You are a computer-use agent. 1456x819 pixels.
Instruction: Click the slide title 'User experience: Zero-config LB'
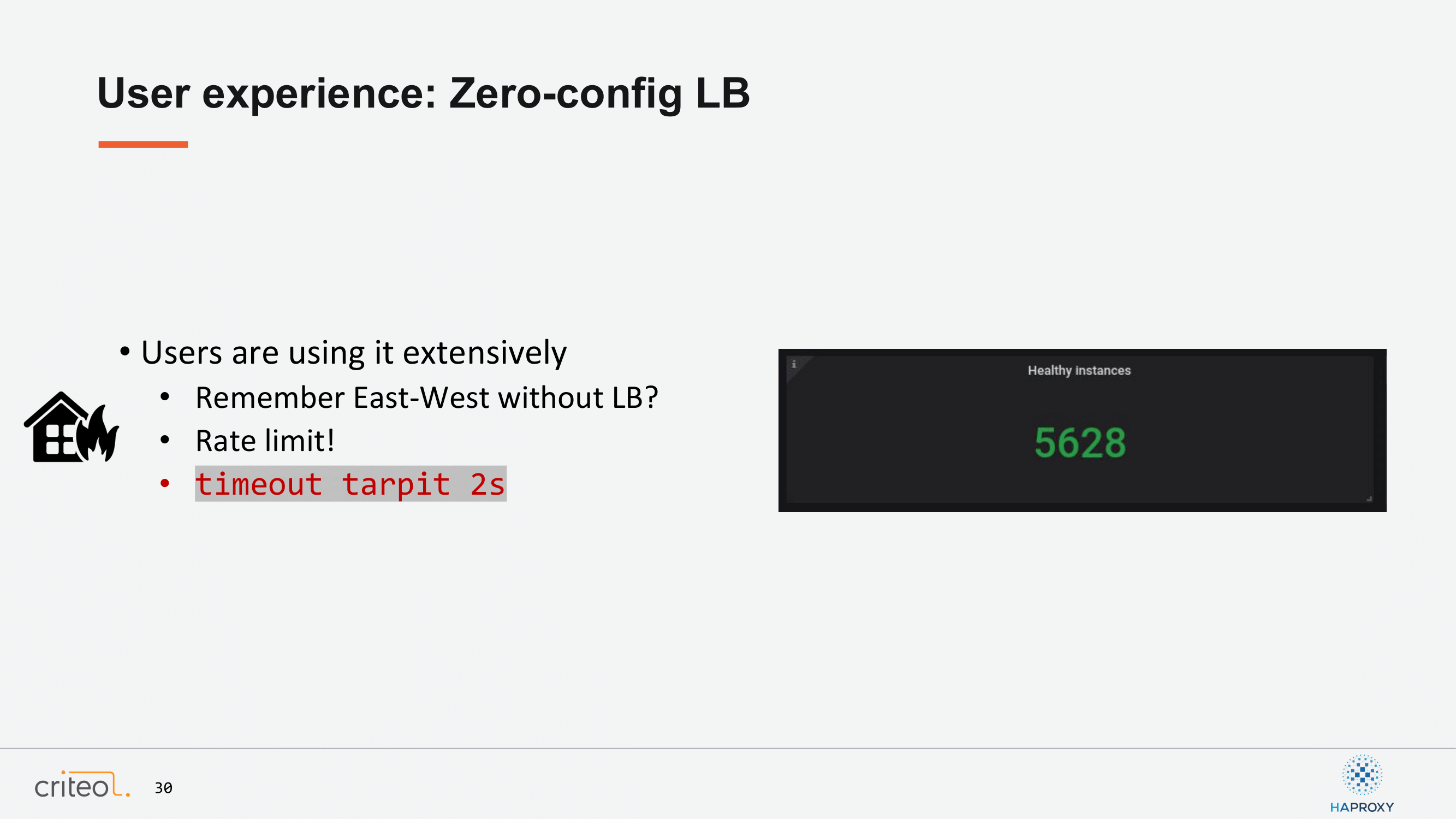423,93
